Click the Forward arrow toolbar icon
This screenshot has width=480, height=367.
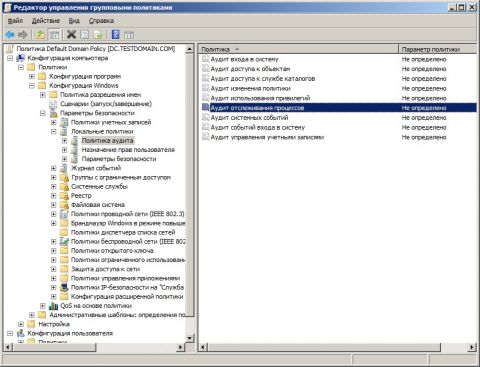22,35
